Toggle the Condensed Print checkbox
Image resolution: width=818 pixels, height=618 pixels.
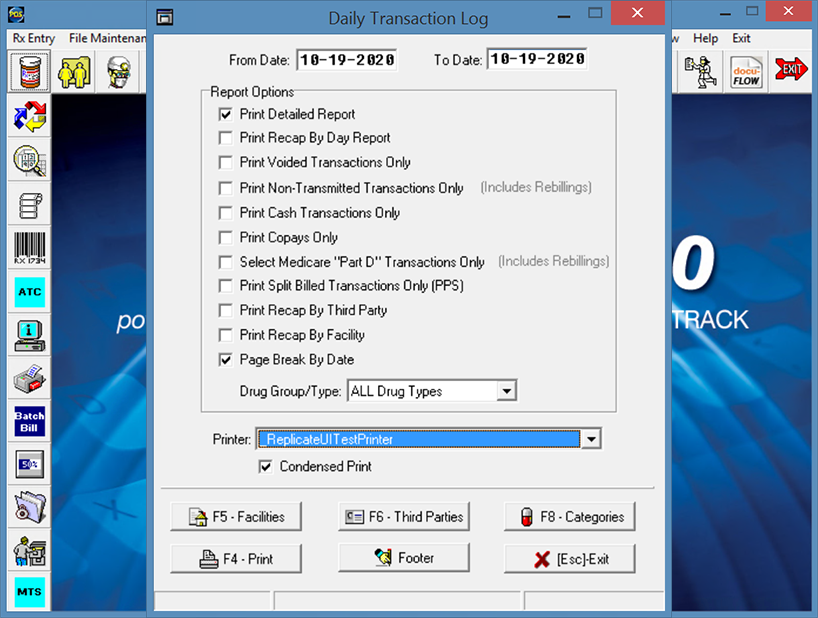pyautogui.click(x=266, y=466)
